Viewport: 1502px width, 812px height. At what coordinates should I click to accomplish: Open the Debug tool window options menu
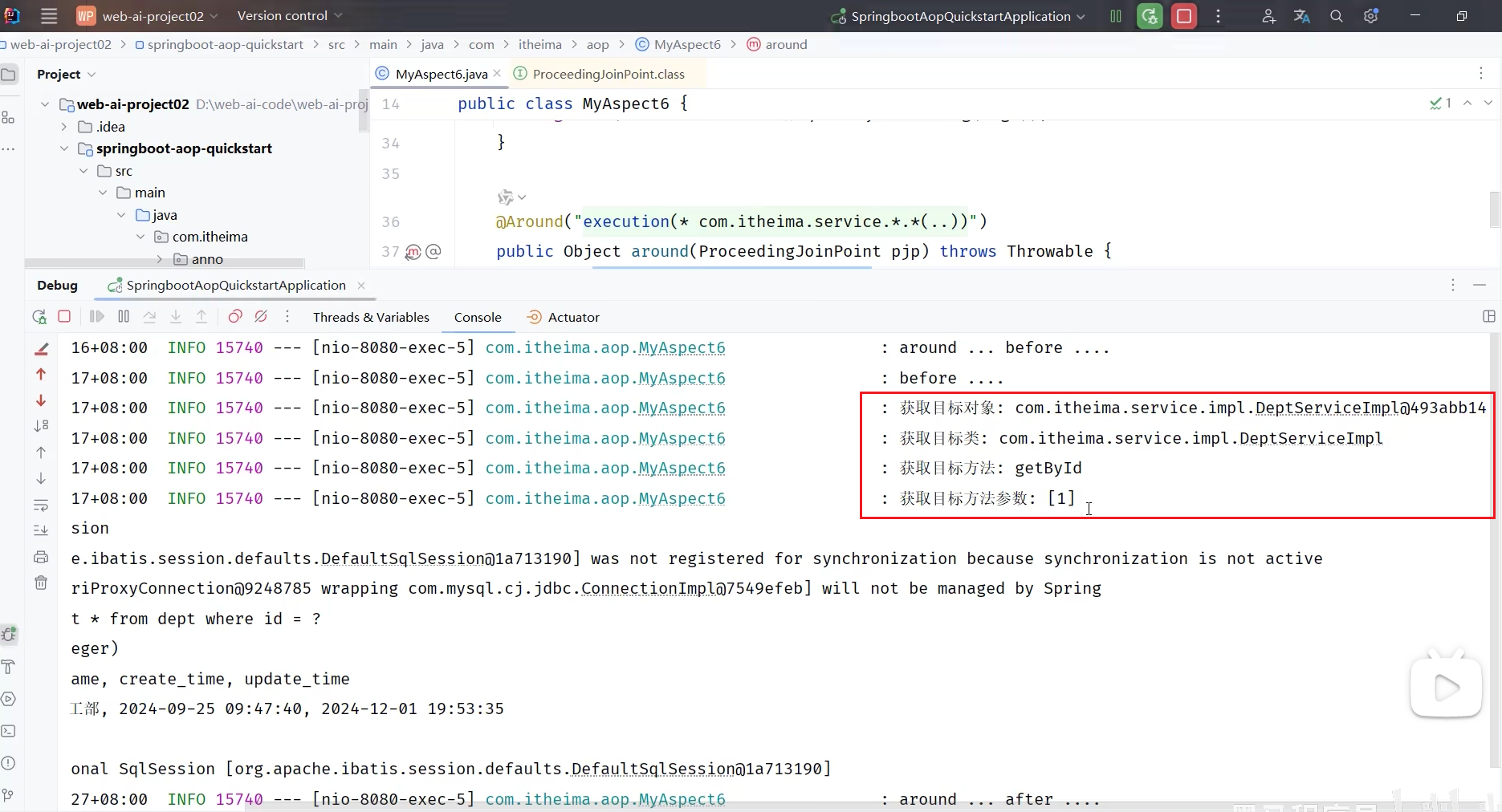[x=1453, y=286]
